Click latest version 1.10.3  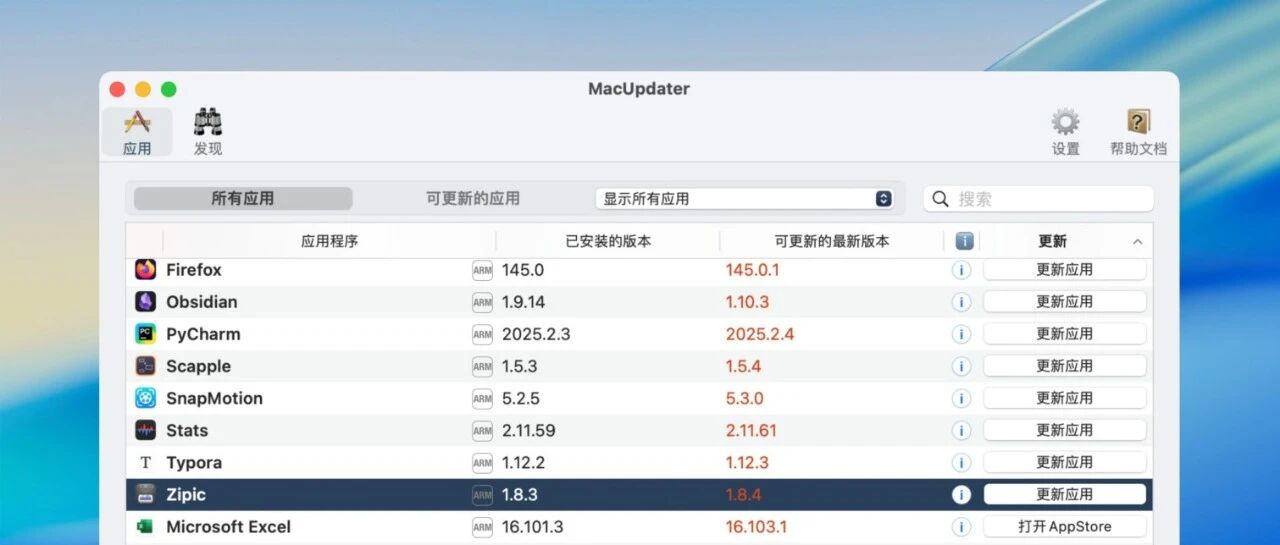tap(747, 302)
